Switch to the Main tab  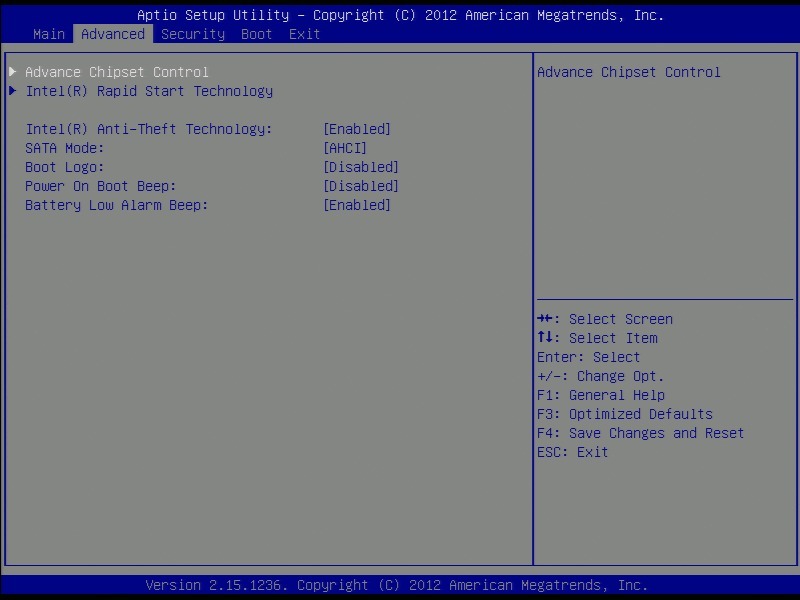(49, 34)
